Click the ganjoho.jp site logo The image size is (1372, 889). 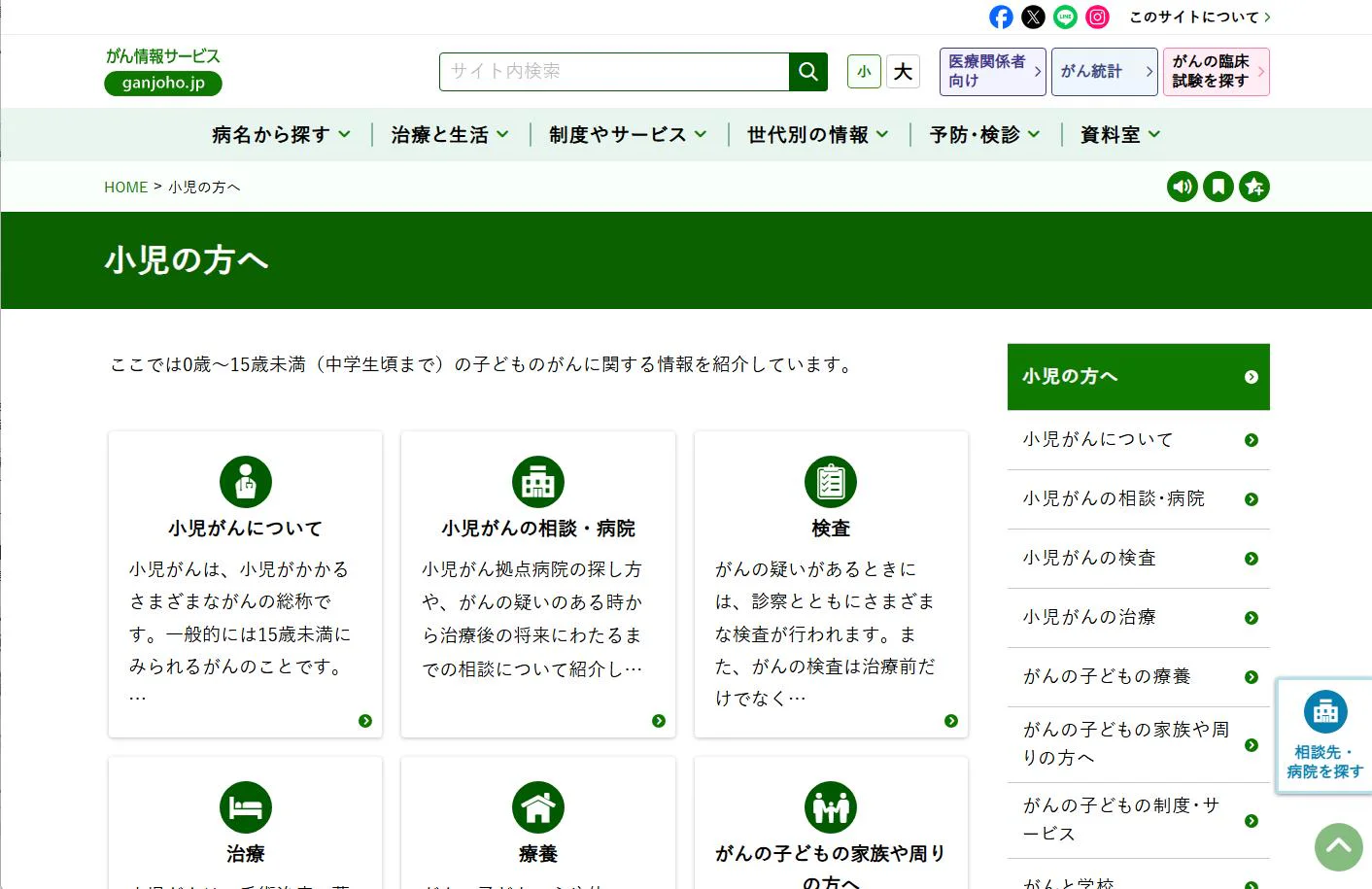pos(163,71)
